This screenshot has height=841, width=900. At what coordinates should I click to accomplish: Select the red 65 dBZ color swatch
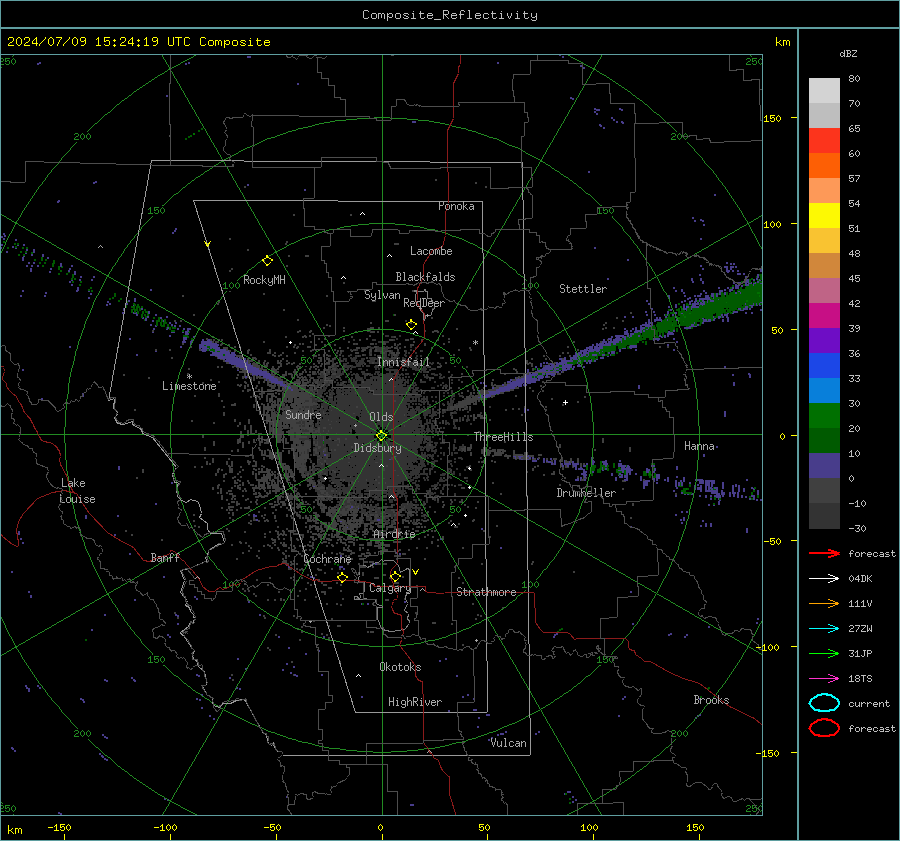click(824, 141)
